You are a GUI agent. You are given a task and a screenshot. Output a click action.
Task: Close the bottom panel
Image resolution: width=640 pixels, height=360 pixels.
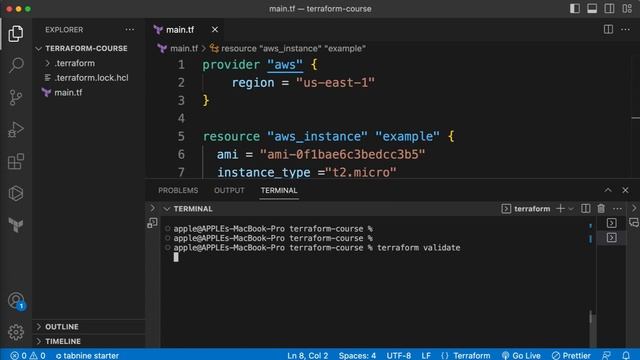coord(625,190)
